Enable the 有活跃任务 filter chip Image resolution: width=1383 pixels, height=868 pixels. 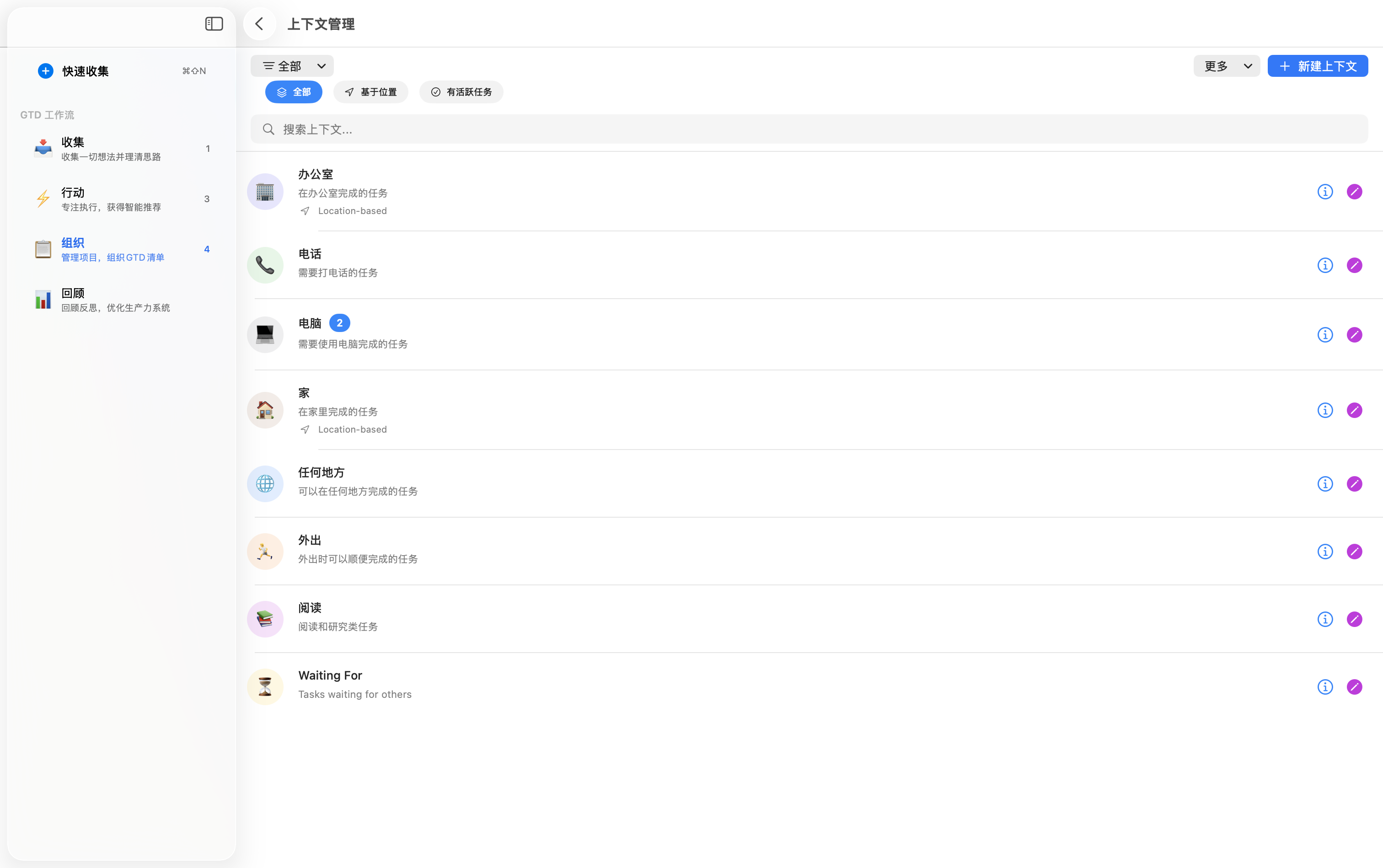click(461, 92)
